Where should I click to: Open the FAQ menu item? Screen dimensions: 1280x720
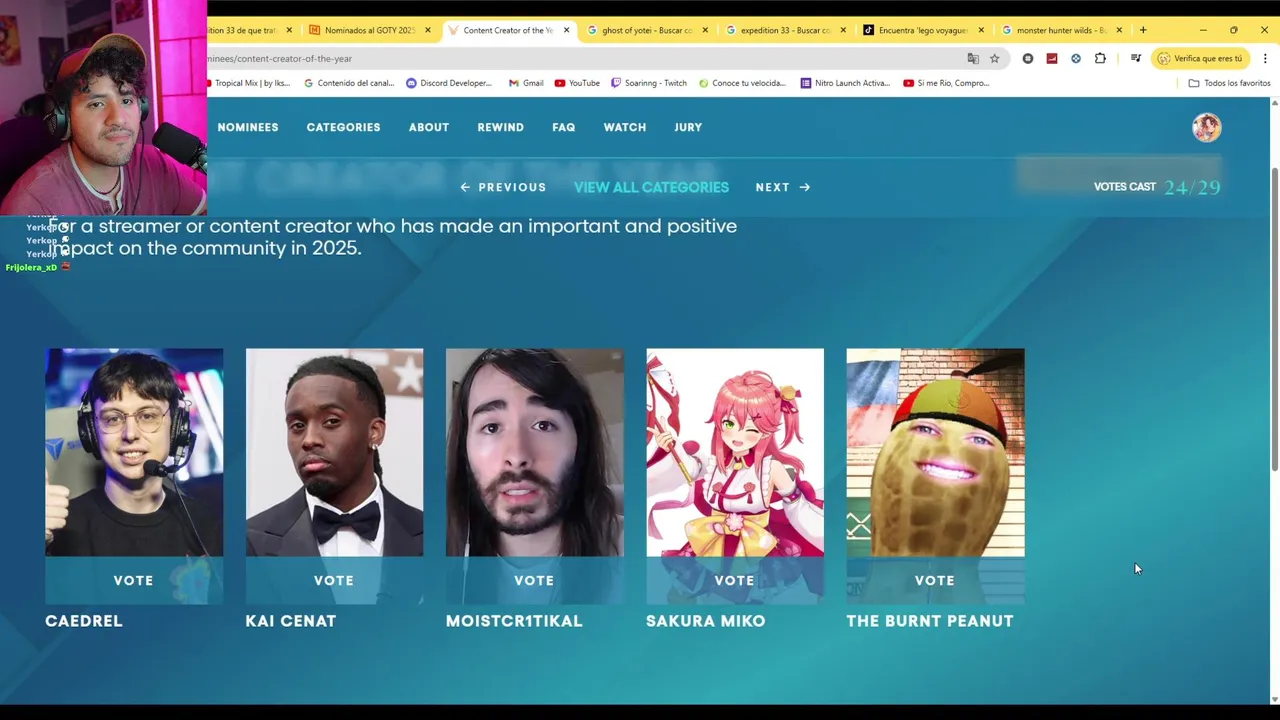(564, 127)
